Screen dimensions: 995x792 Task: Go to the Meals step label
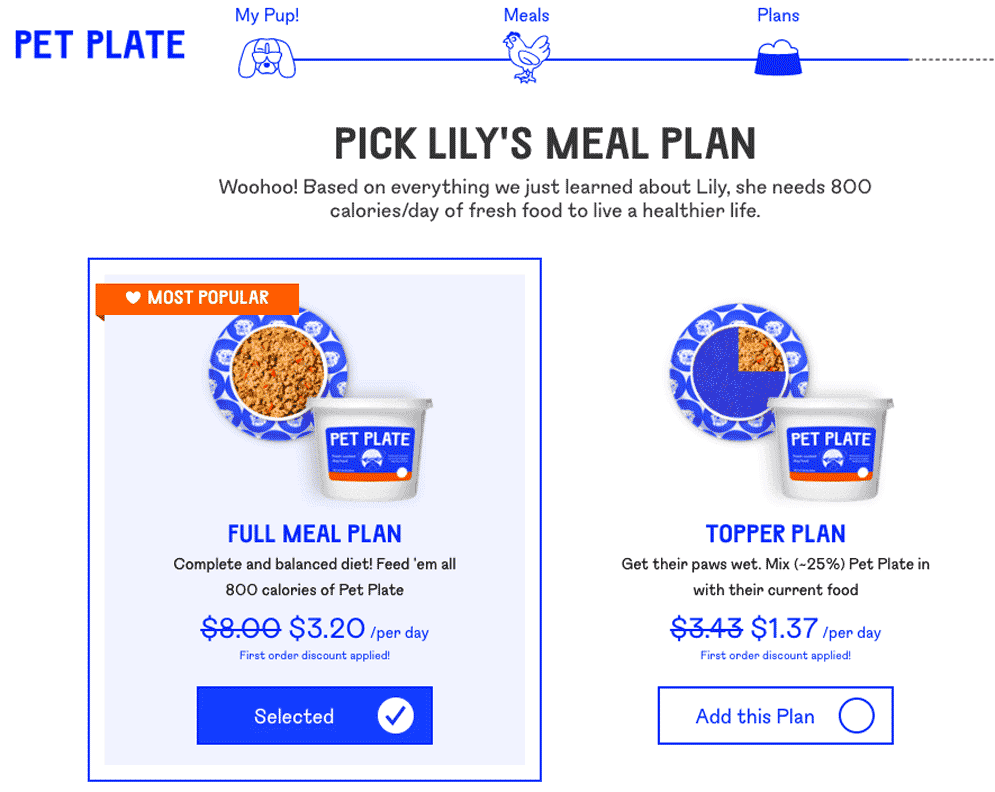click(x=526, y=15)
